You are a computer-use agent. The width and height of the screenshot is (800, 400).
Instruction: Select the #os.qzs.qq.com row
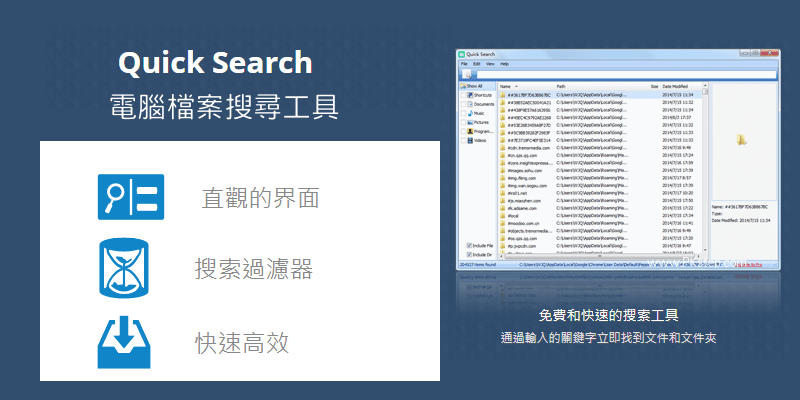pos(601,238)
